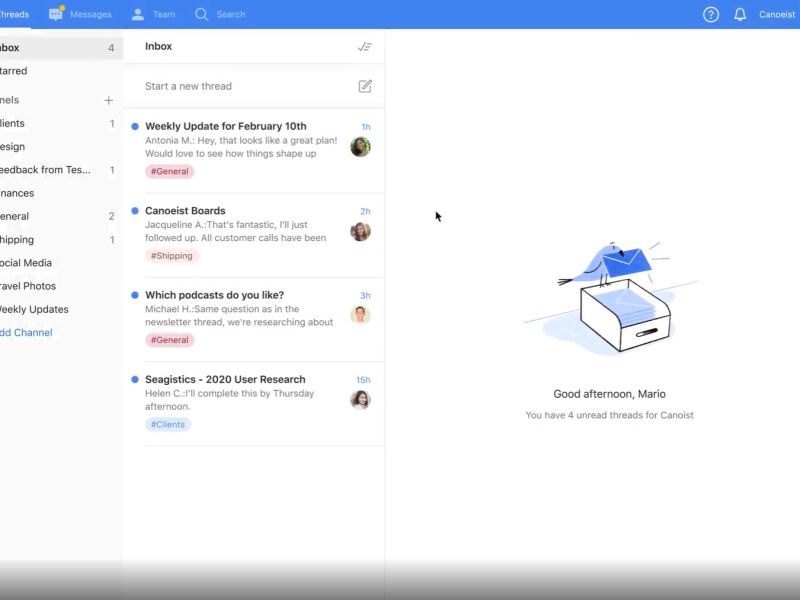Click Helen C.'s avatar
The image size is (800, 600).
click(360, 400)
